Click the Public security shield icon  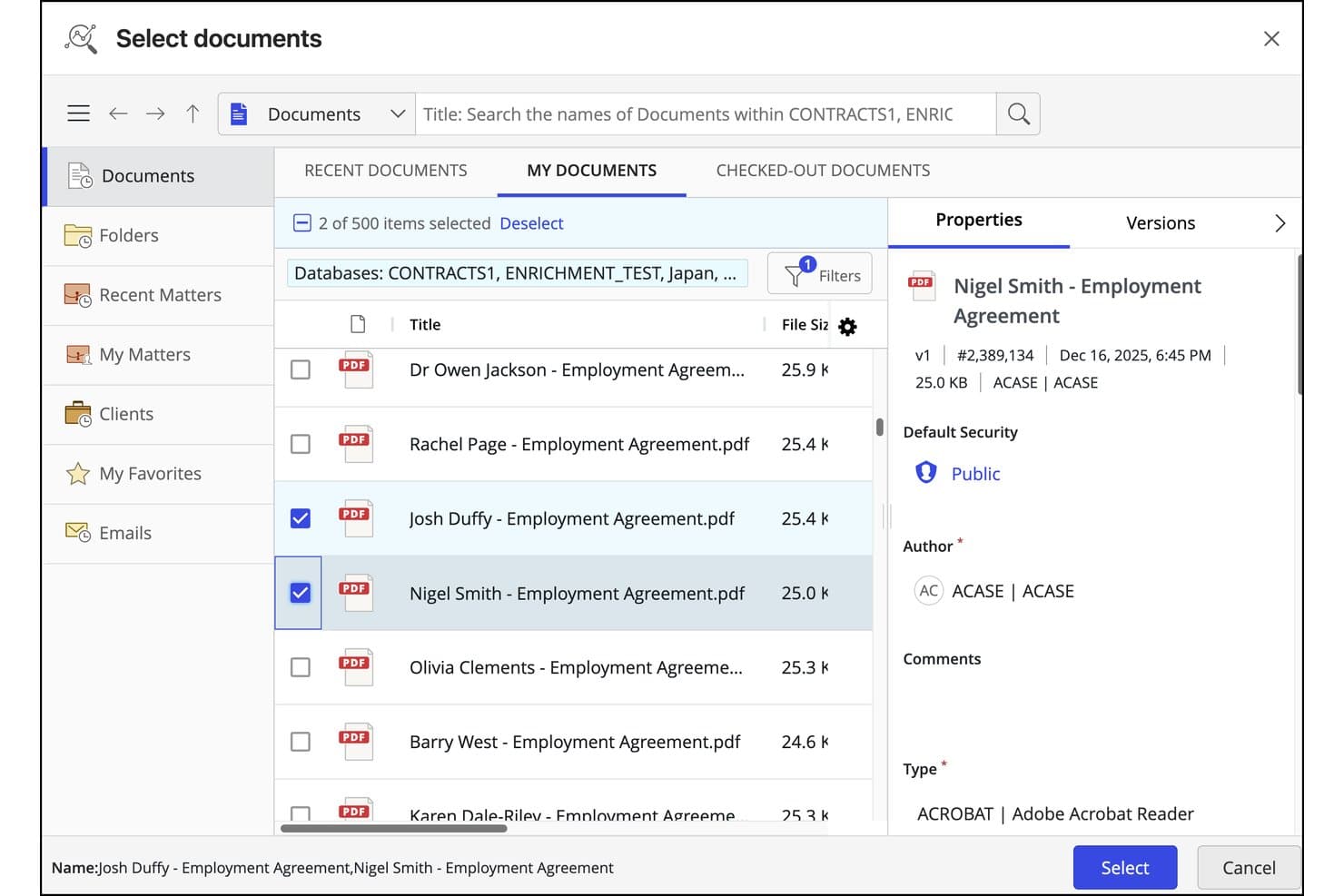click(925, 473)
